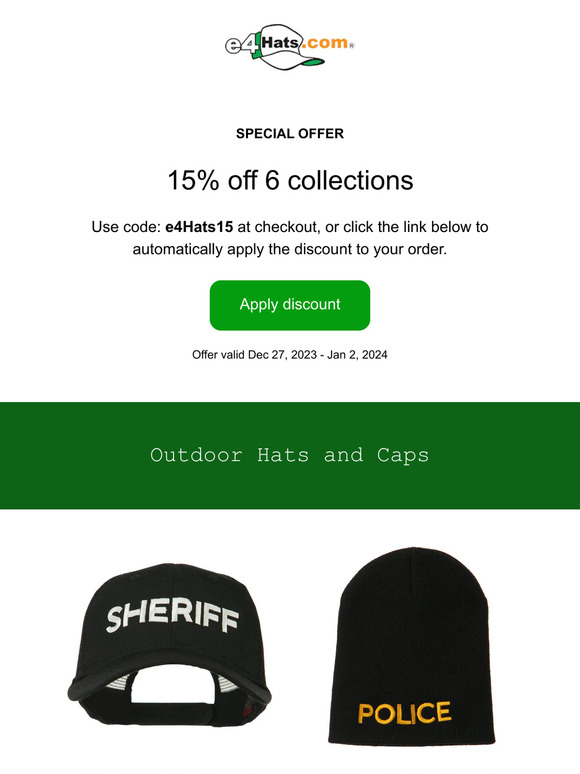Click the black Hats word in the logo
This screenshot has height=774, width=580.
pyautogui.click(x=279, y=42)
